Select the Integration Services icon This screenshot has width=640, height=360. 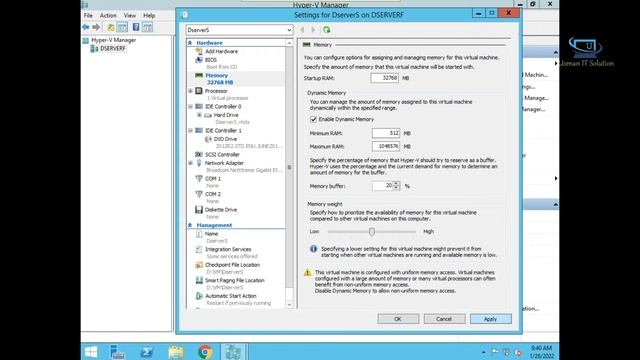(x=199, y=249)
